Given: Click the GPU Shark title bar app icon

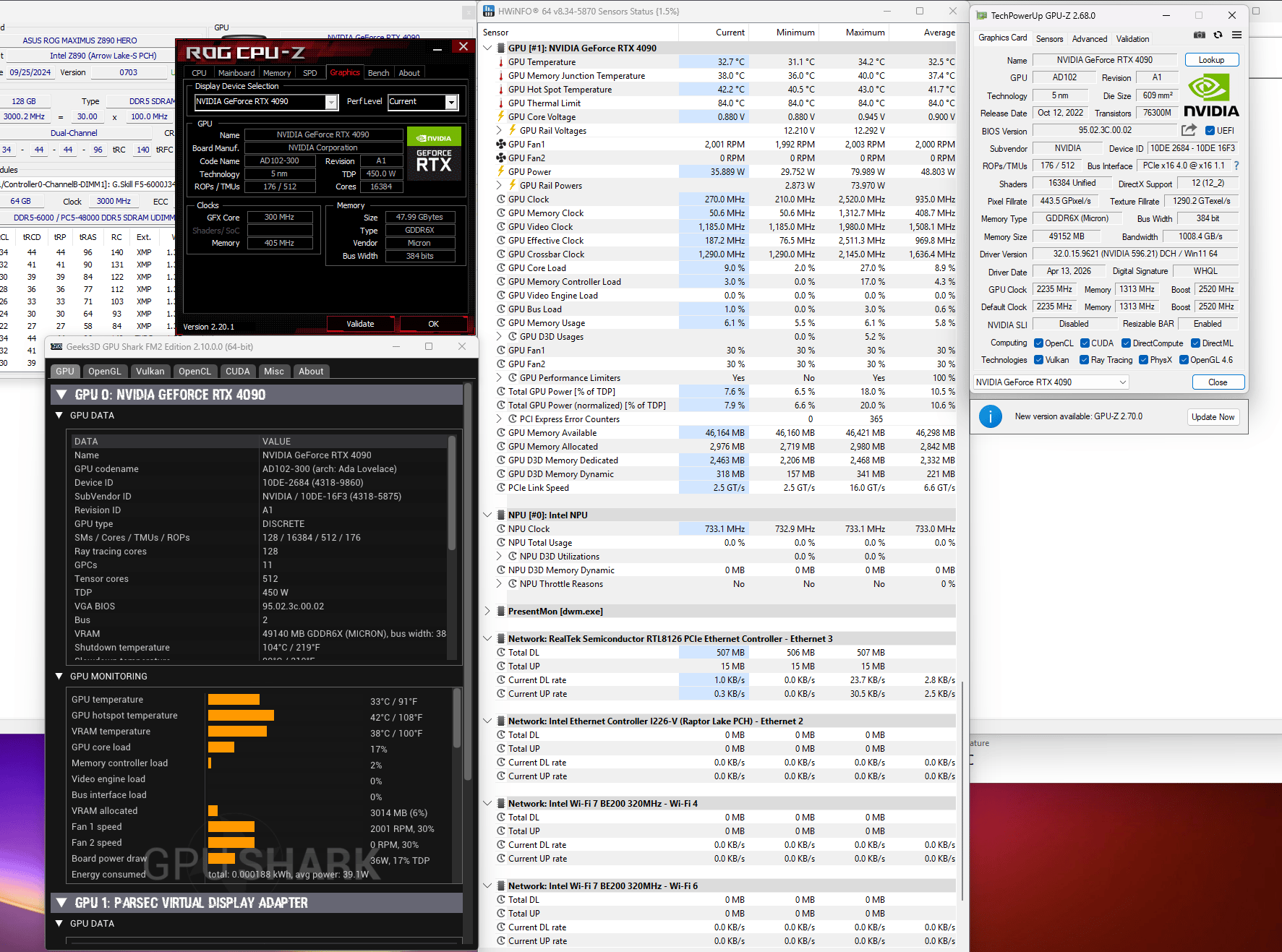Looking at the screenshot, I should tap(56, 346).
